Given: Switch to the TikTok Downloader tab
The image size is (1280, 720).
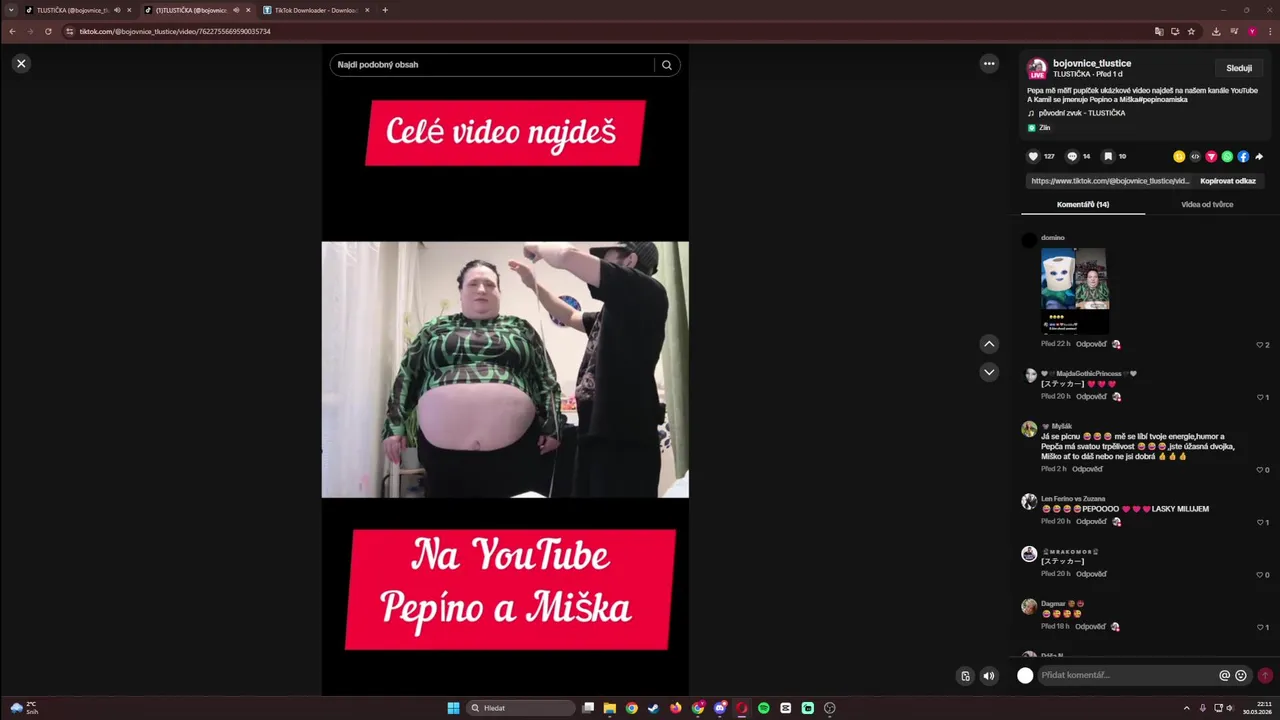Looking at the screenshot, I should coord(316,10).
